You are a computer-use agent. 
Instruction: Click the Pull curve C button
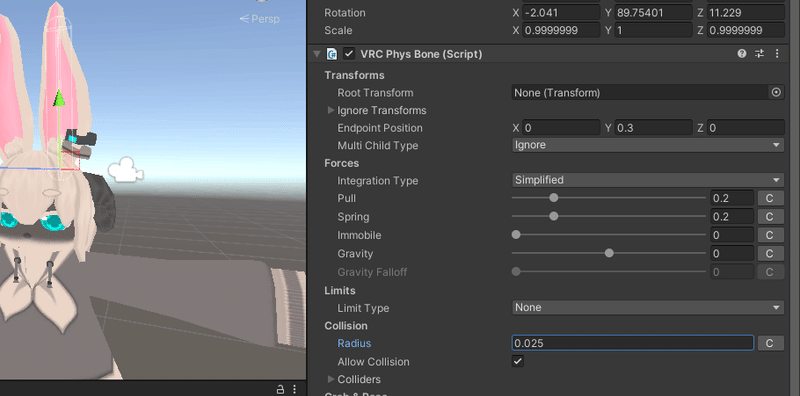click(770, 198)
